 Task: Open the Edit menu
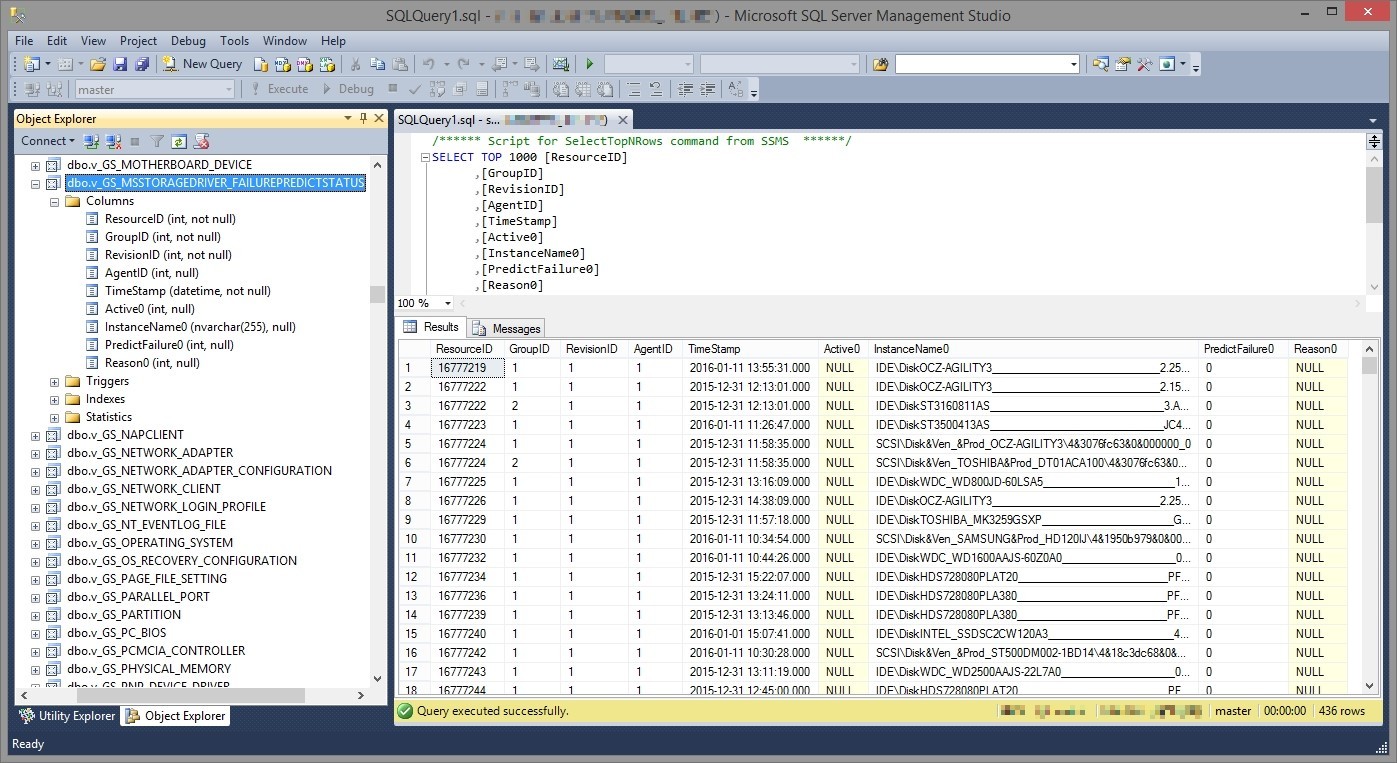(57, 41)
